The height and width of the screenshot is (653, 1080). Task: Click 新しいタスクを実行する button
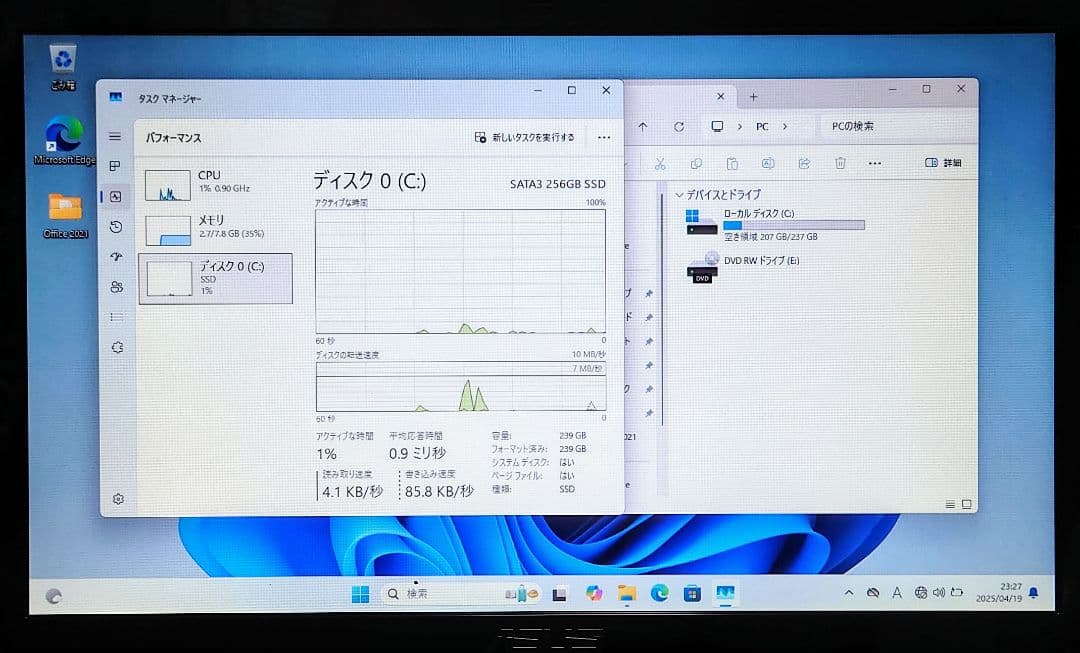[524, 138]
